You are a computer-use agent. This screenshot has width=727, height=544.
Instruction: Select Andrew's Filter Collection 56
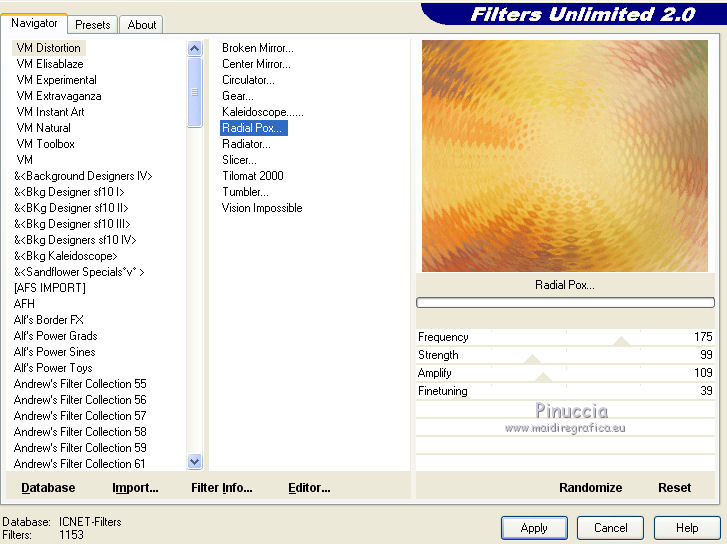pos(80,400)
